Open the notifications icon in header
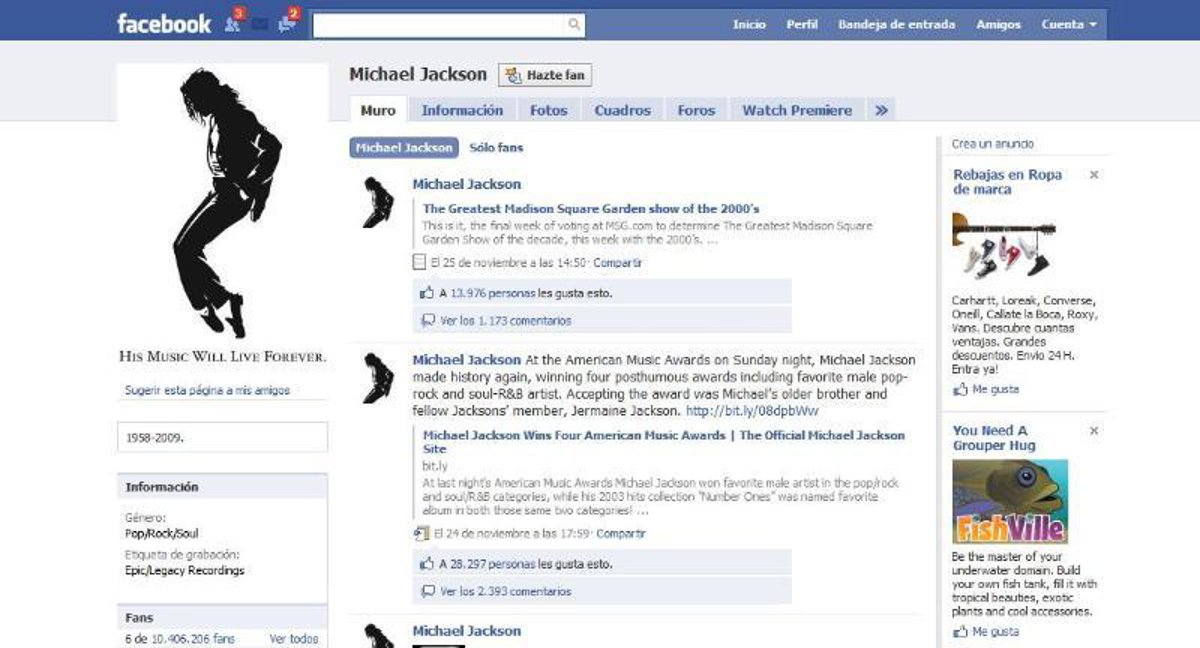Image resolution: width=1200 pixels, height=648 pixels. 287,24
